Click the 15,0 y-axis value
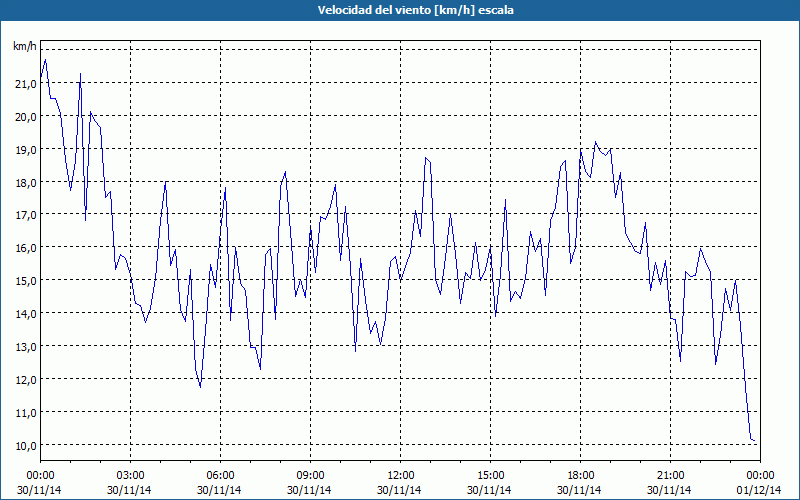The height and width of the screenshot is (500, 800). (26, 281)
